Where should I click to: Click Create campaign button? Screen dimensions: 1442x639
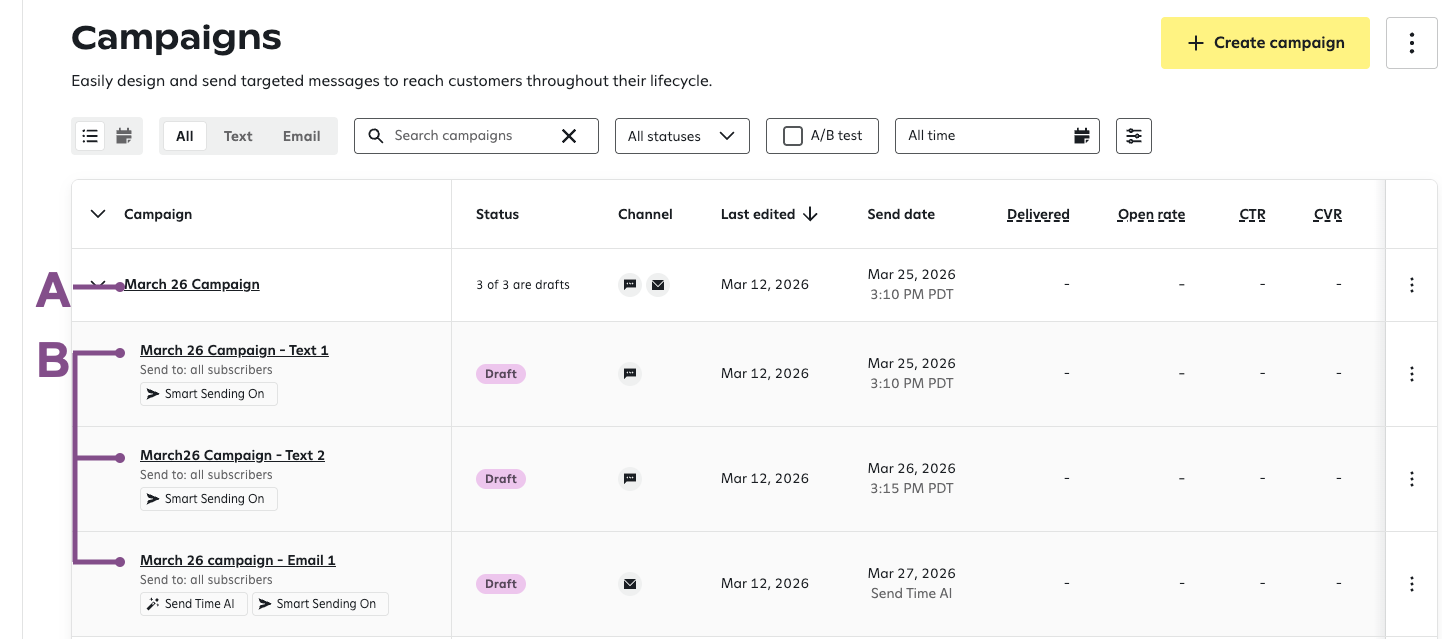1264,43
